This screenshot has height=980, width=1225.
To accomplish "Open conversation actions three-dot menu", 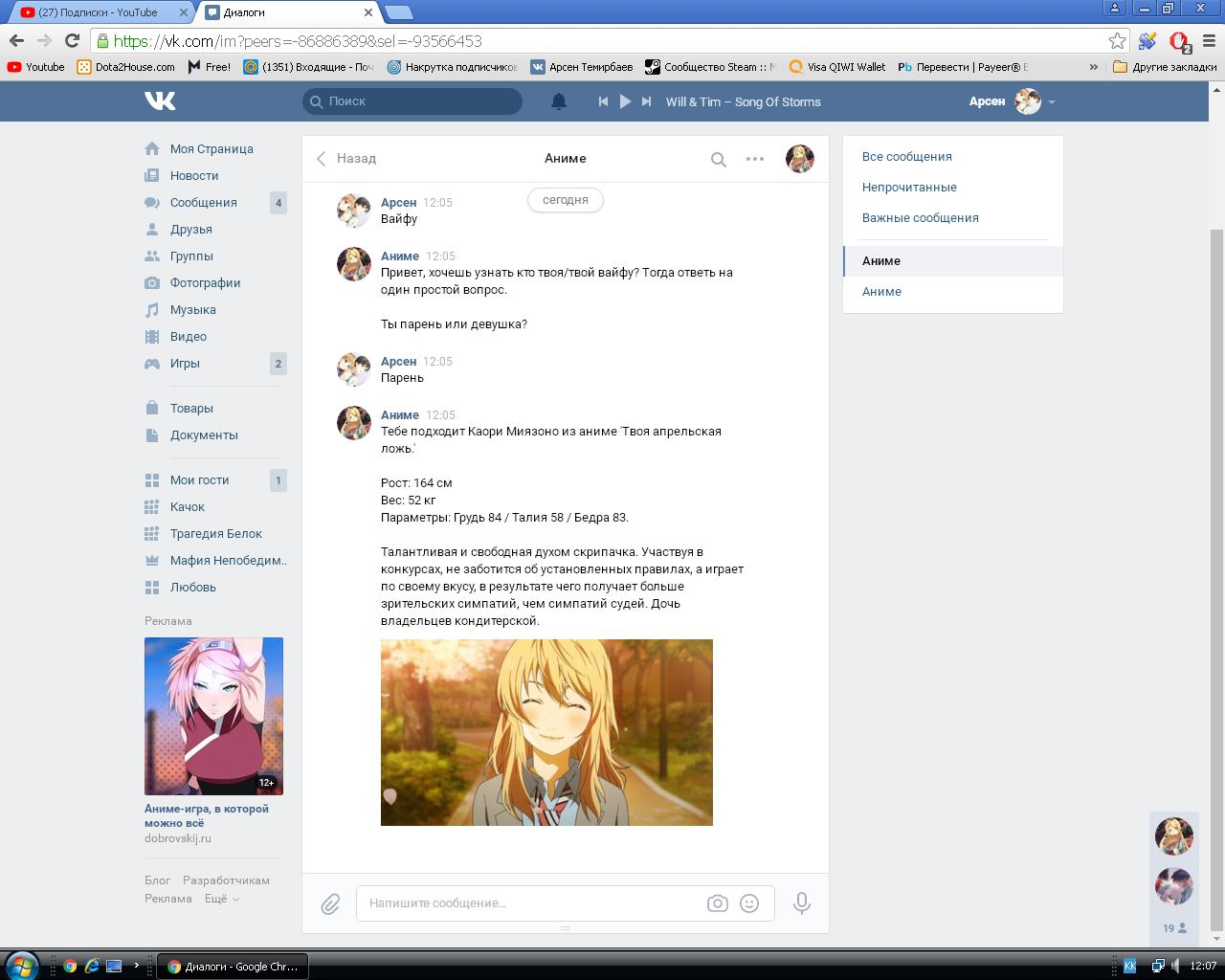I will click(x=755, y=159).
